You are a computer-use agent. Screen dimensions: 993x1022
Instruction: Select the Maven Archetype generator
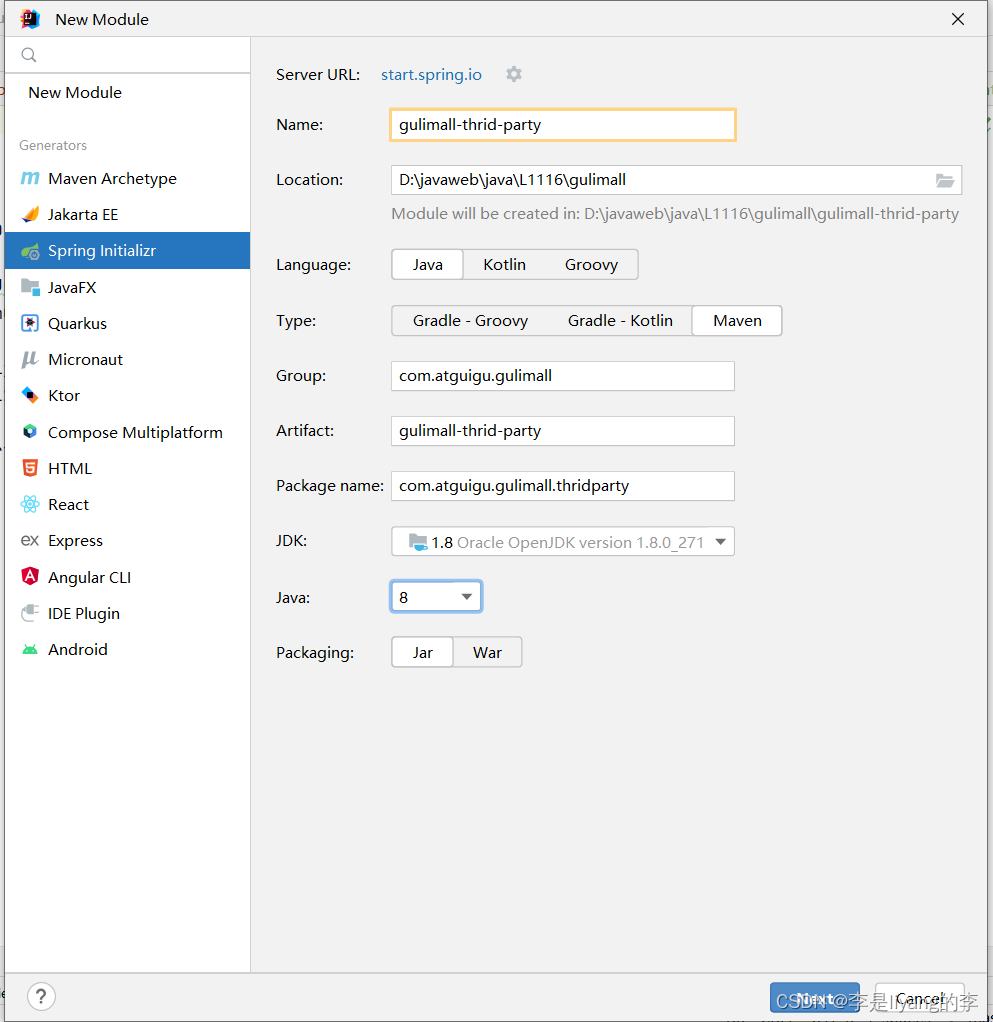click(x=111, y=178)
